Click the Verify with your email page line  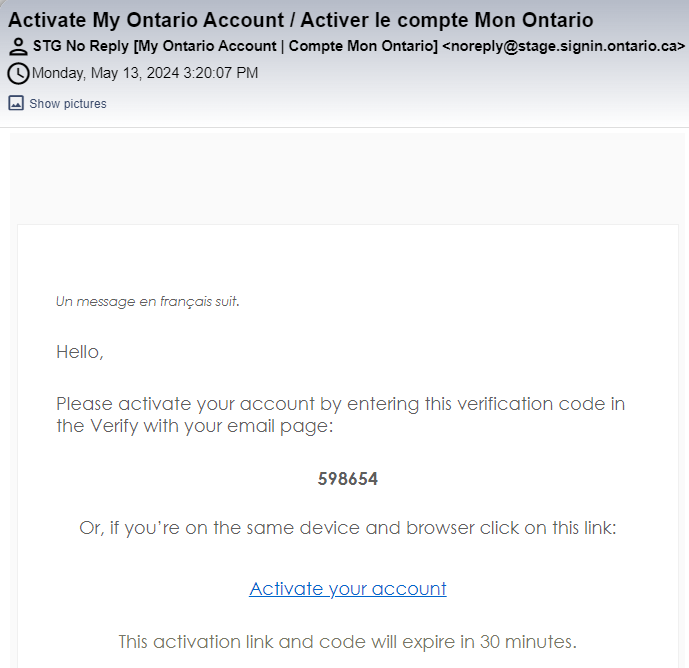(x=195, y=426)
